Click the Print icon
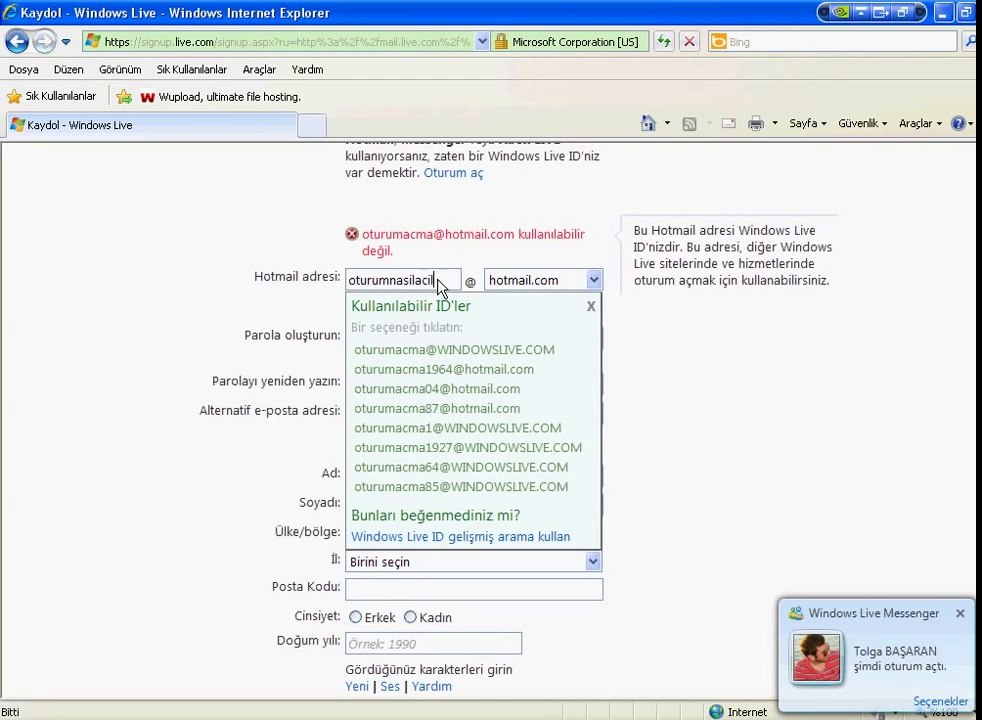 [756, 123]
